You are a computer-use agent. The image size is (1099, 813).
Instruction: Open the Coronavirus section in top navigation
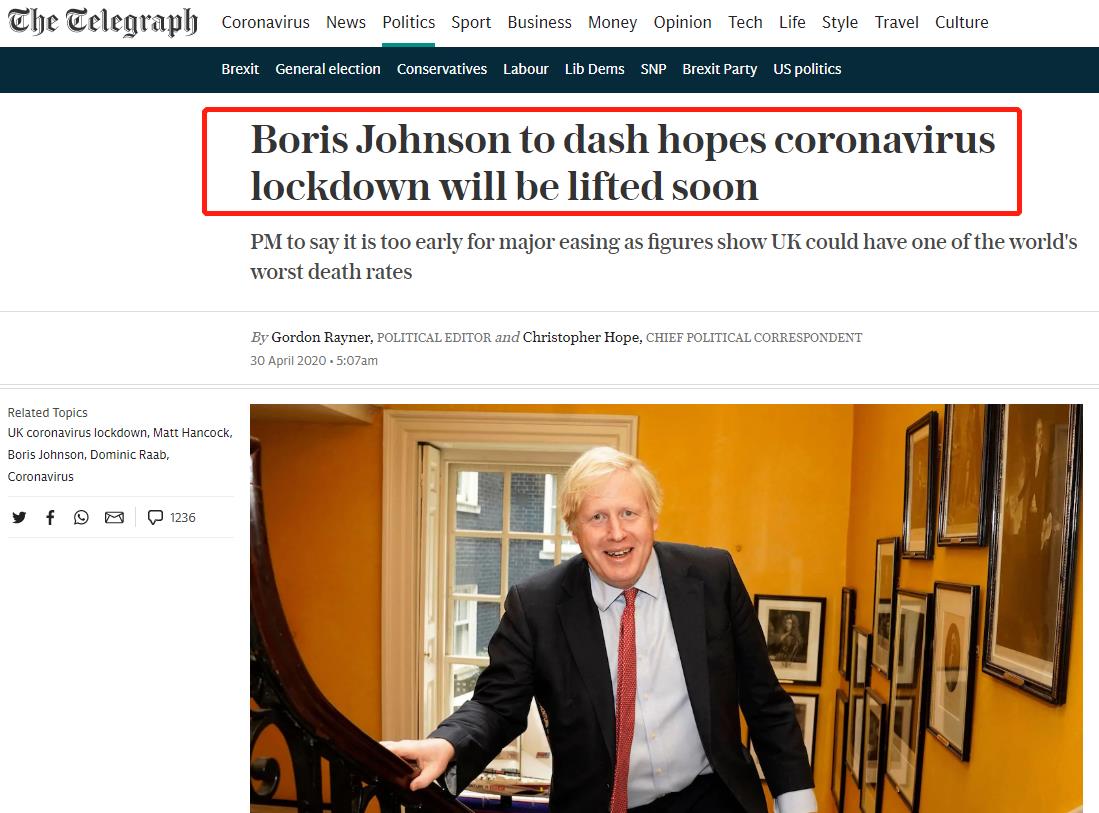266,22
